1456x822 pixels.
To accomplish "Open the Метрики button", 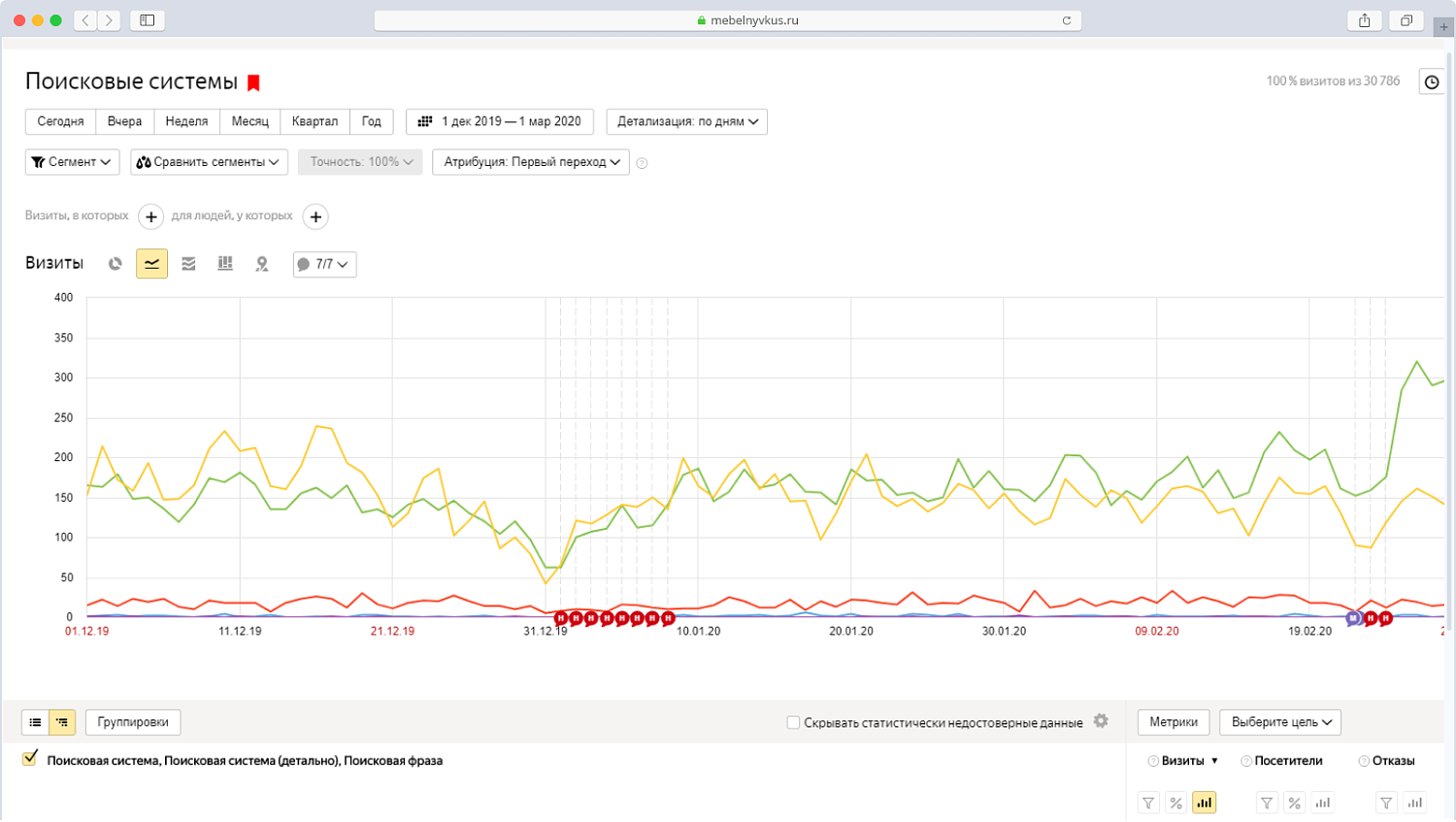I will [x=1173, y=722].
